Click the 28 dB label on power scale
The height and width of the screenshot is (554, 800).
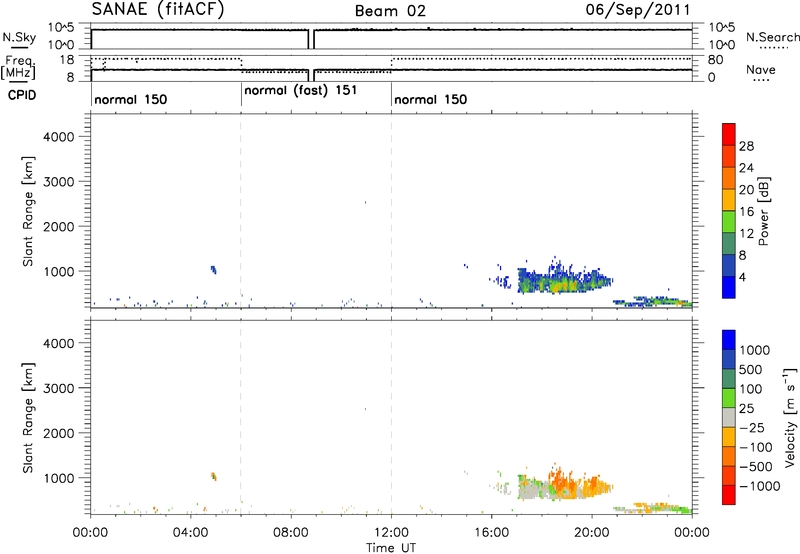click(x=746, y=146)
